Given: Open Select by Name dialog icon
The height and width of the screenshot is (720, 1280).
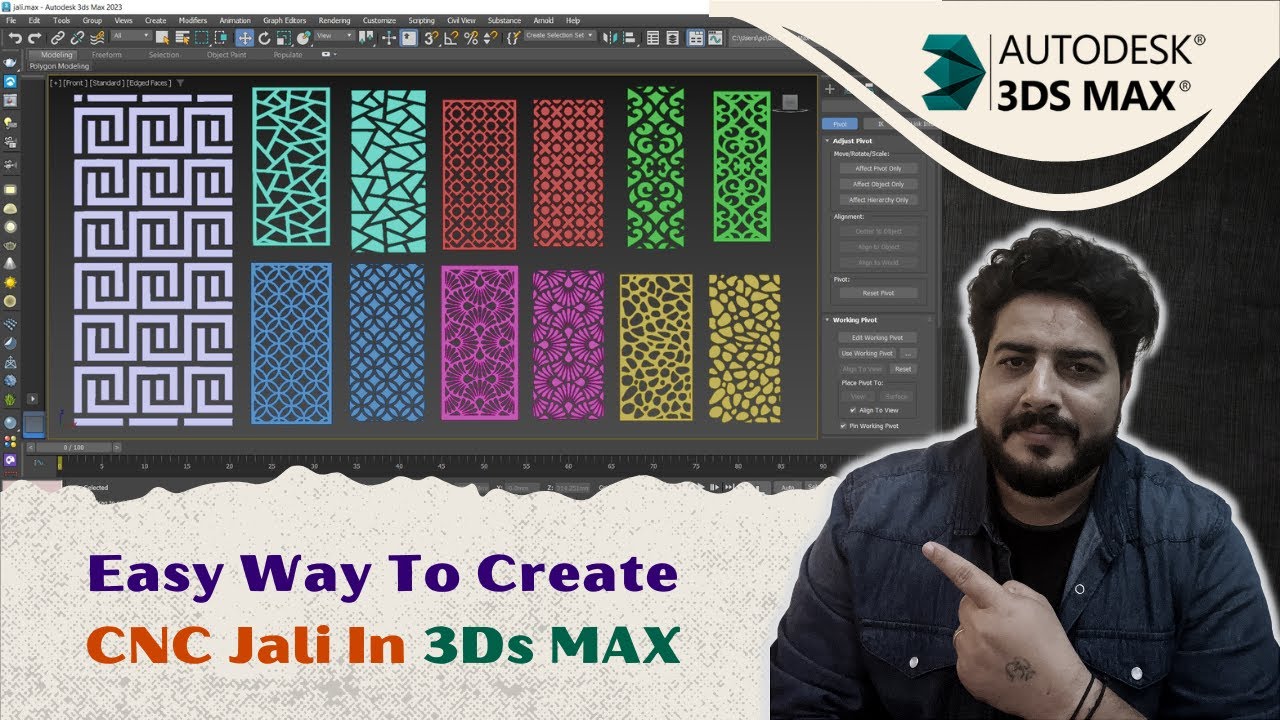Looking at the screenshot, I should point(182,38).
